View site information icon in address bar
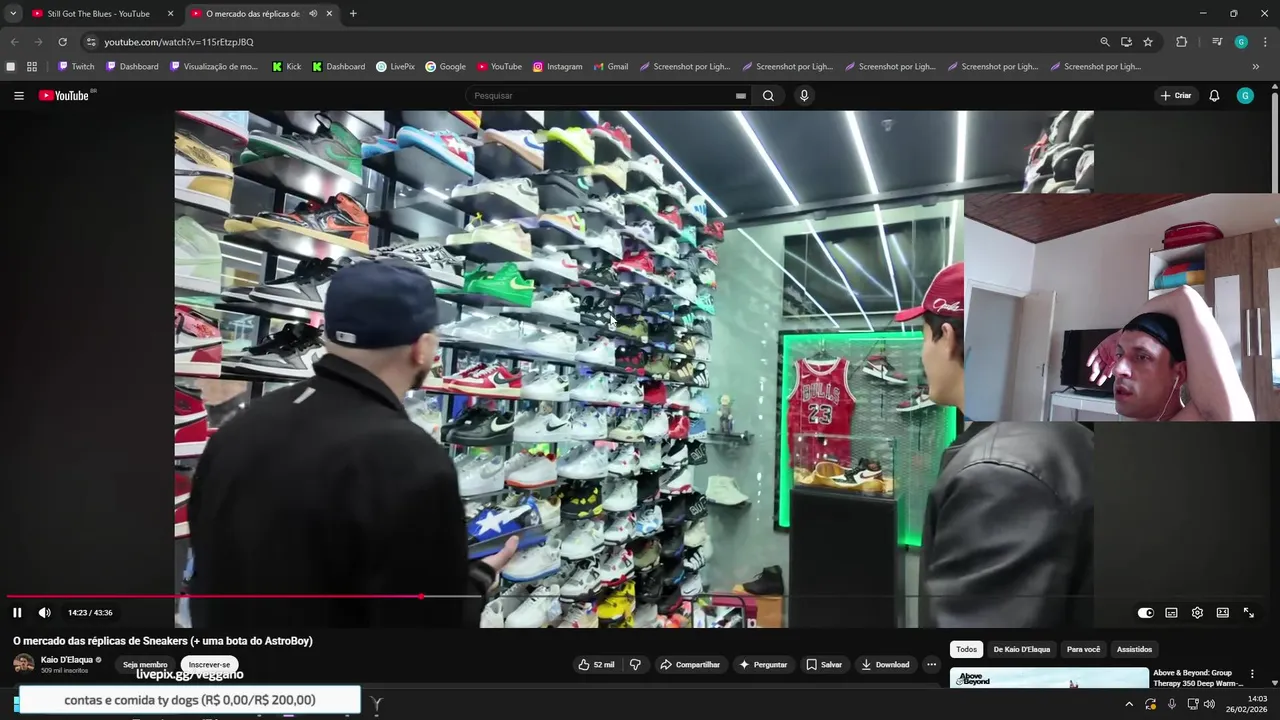Image resolution: width=1280 pixels, height=720 pixels. (x=91, y=42)
